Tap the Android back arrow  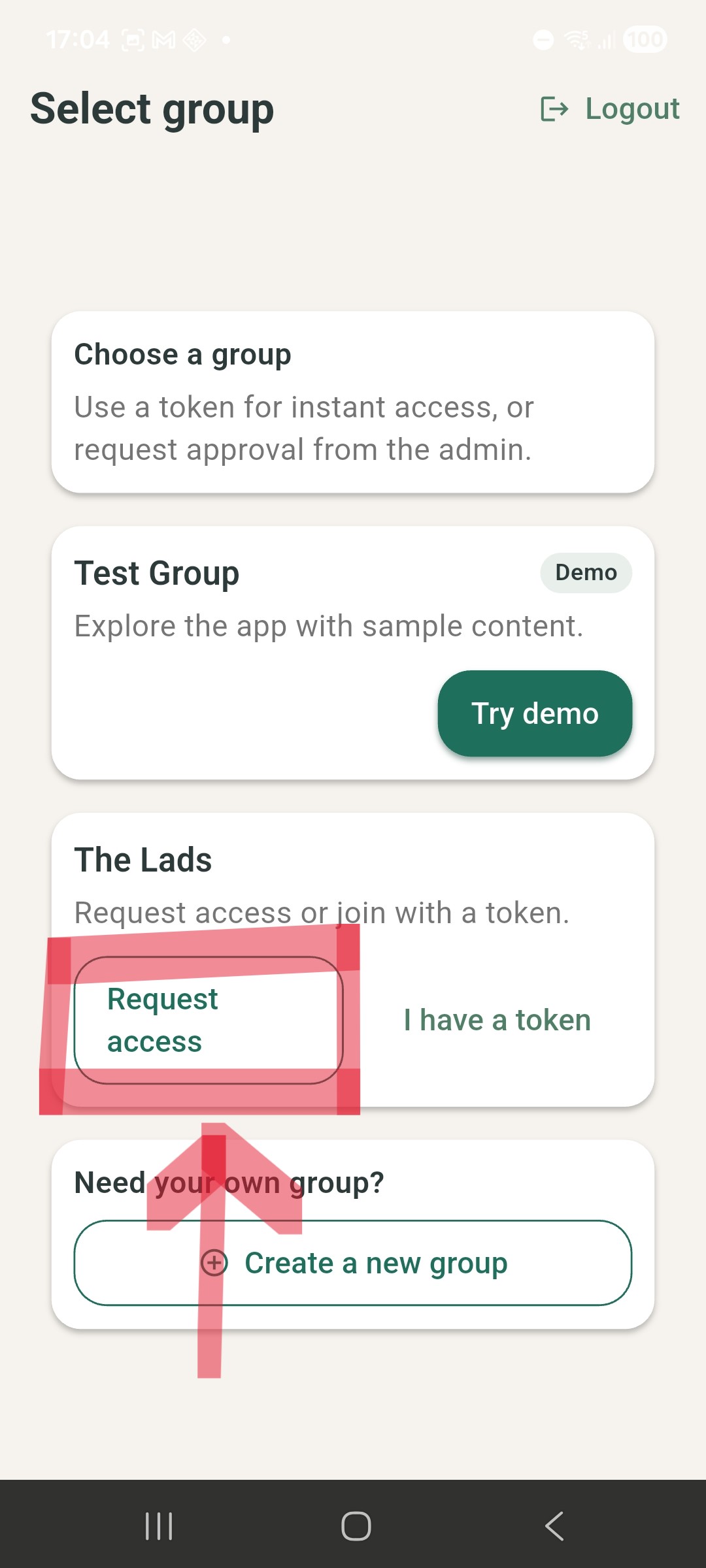[x=554, y=1526]
